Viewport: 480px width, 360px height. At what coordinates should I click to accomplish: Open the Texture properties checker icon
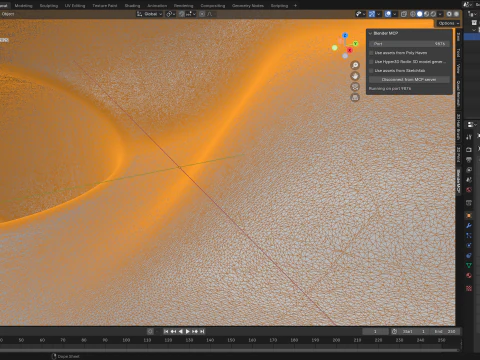469,288
